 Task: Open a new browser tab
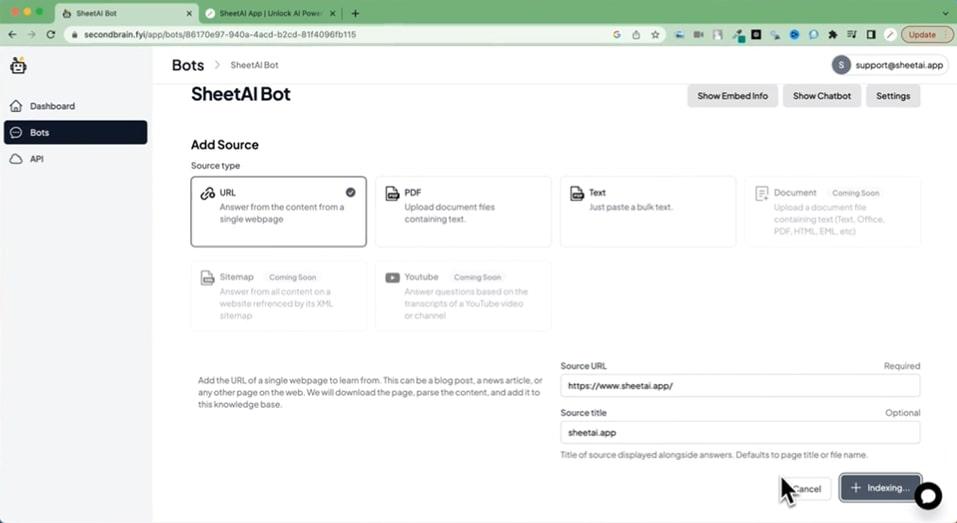point(355,13)
